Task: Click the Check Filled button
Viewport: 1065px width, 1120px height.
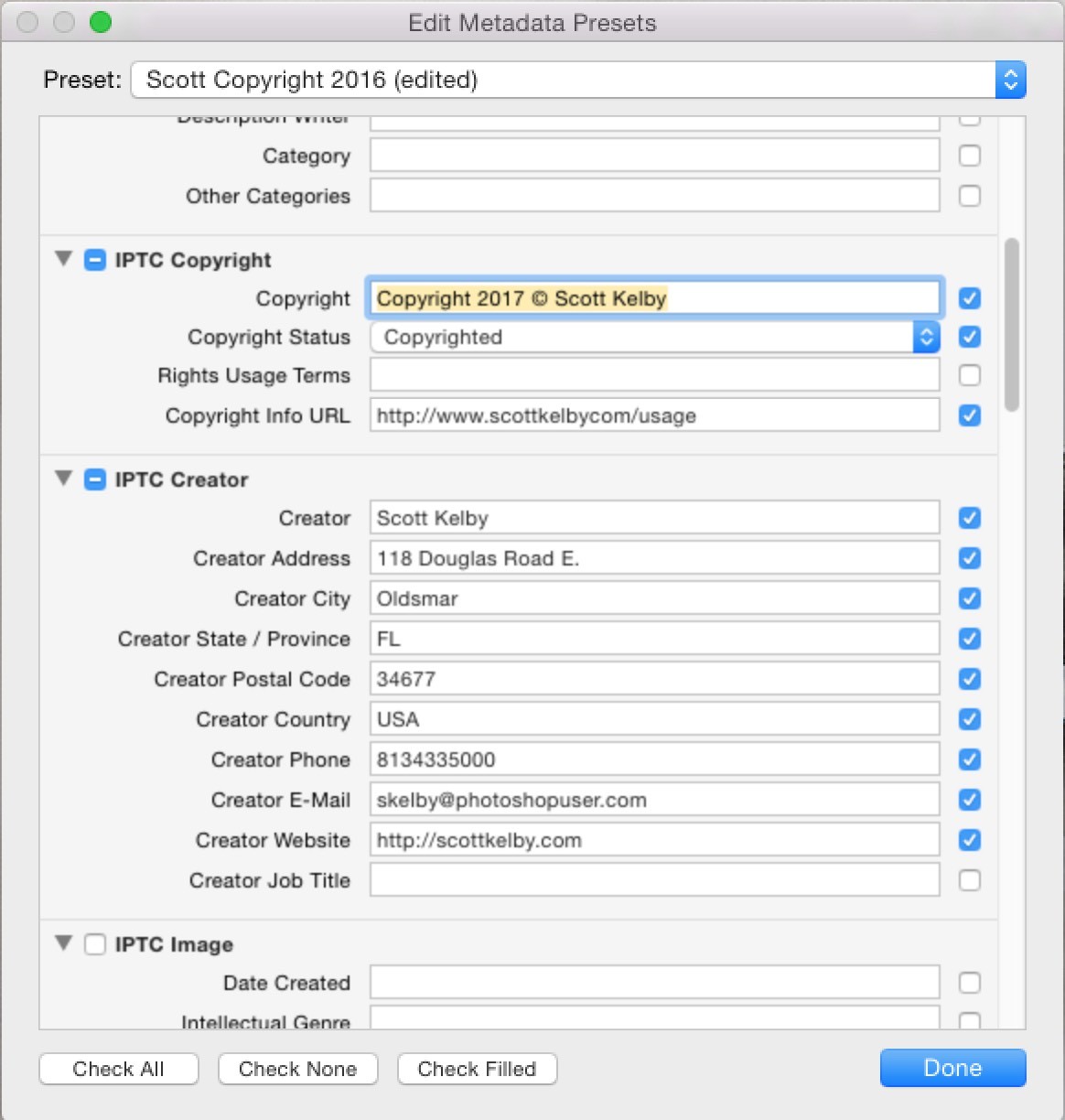Action: 477,1068
